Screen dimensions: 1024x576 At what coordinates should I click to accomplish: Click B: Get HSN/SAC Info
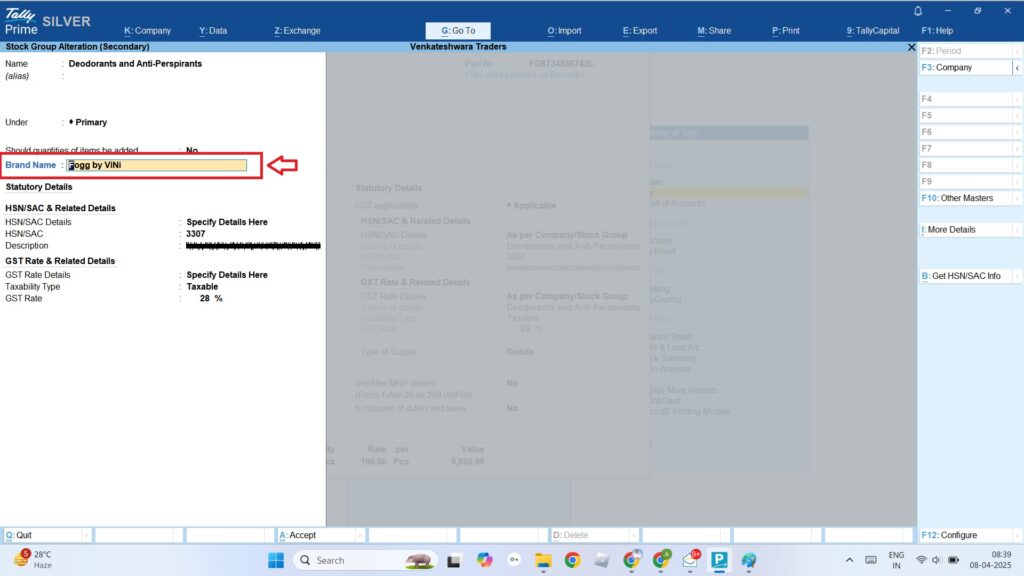962,275
